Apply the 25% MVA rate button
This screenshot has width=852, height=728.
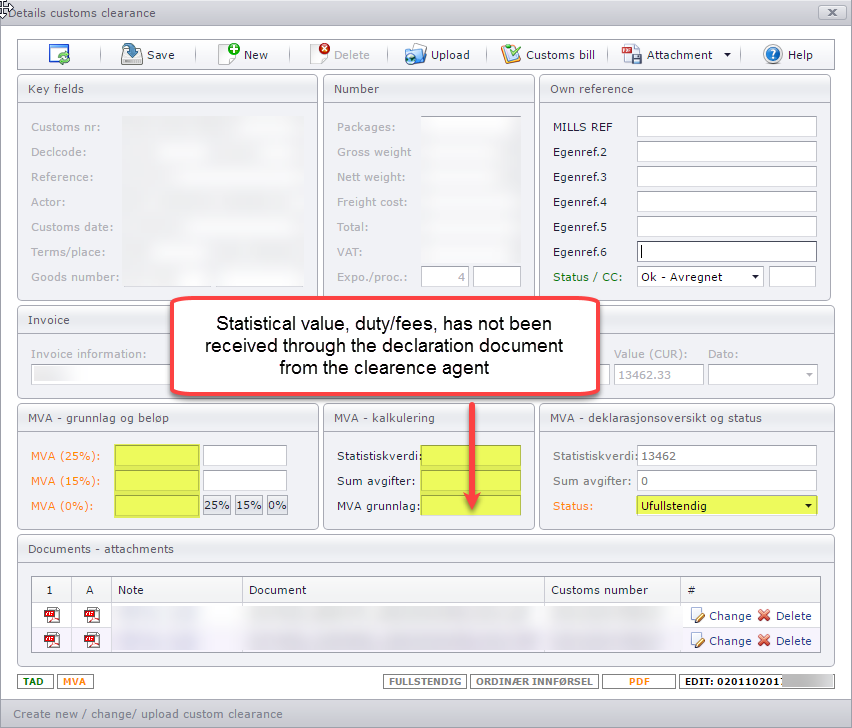click(217, 506)
